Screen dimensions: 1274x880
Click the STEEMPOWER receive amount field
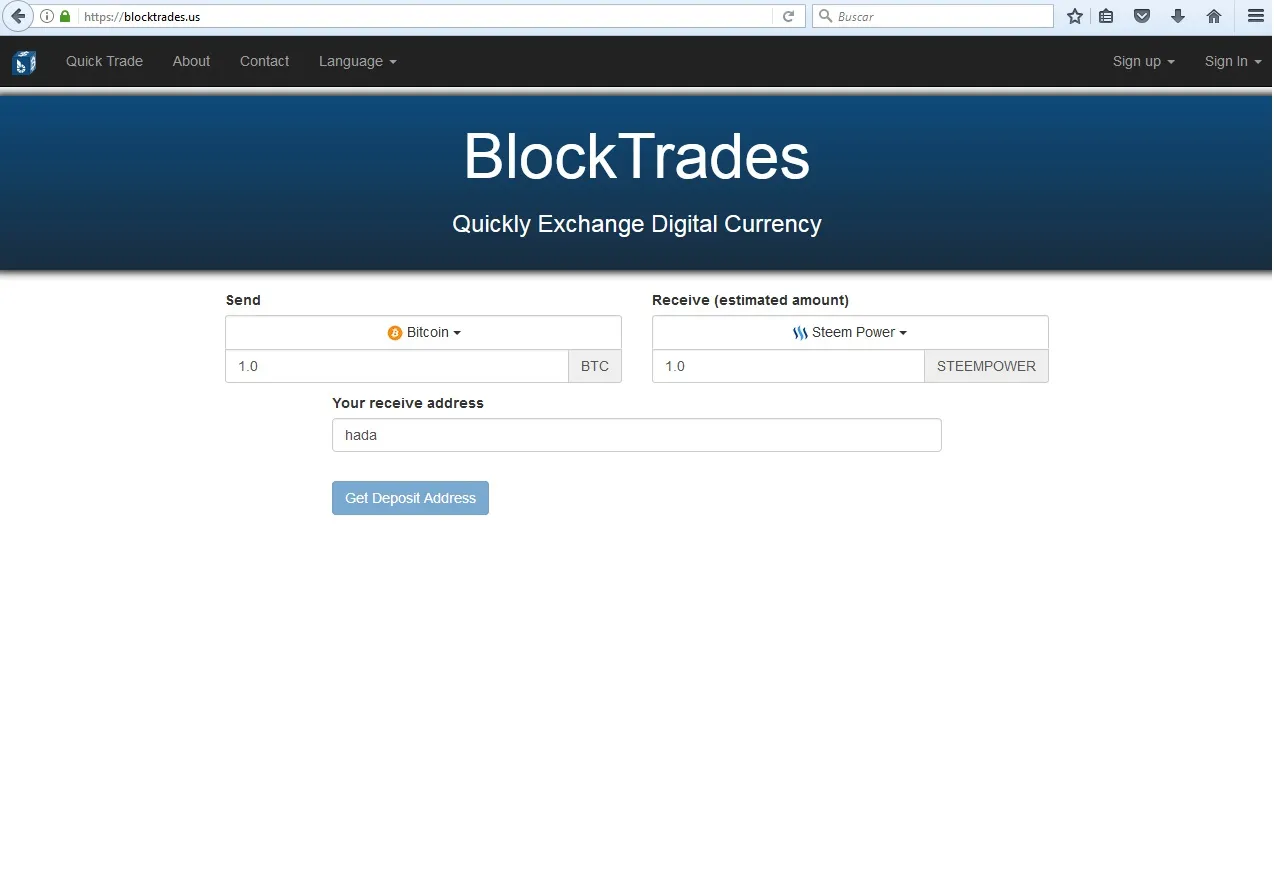click(788, 366)
